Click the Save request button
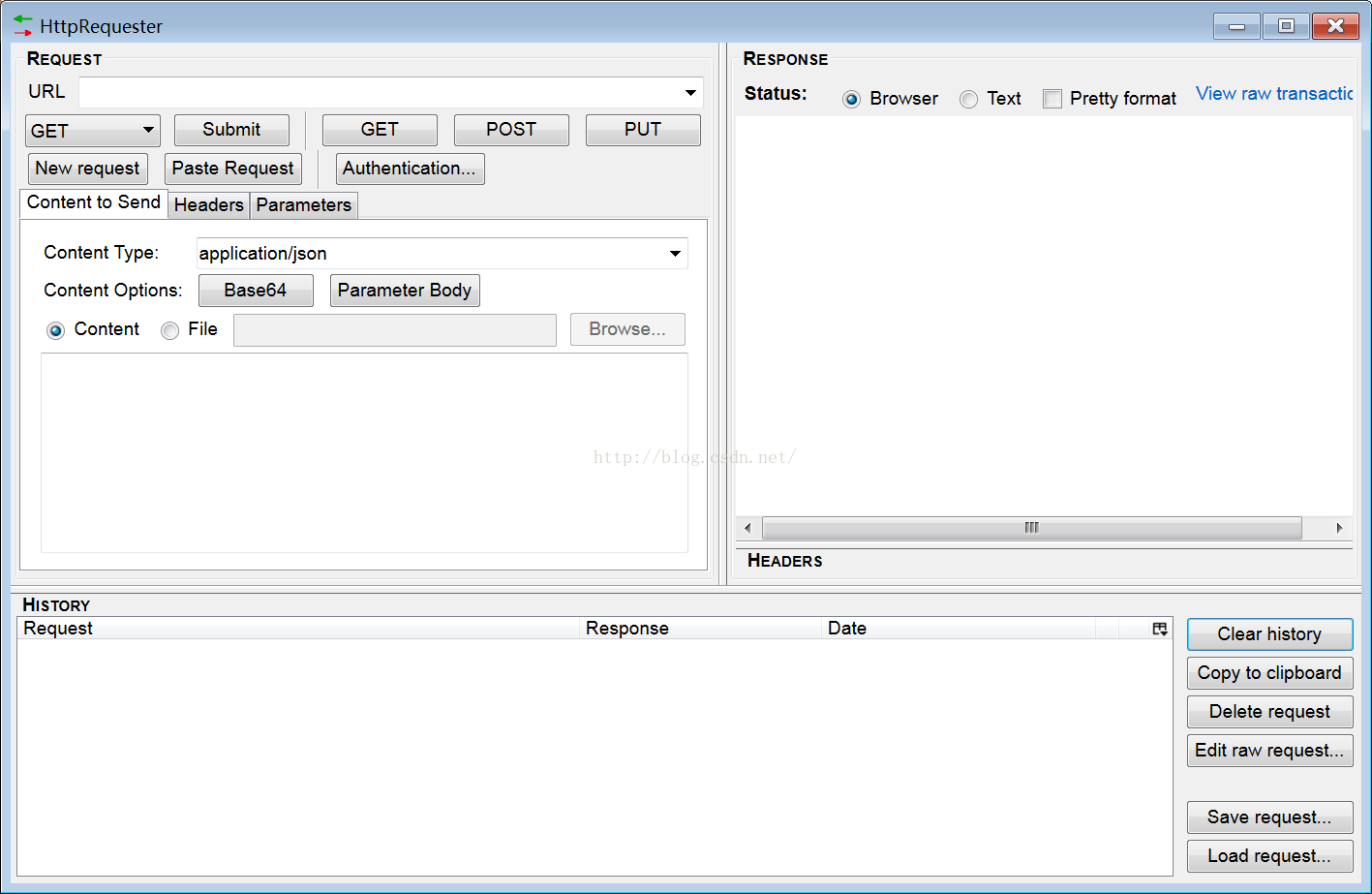 [x=1269, y=817]
